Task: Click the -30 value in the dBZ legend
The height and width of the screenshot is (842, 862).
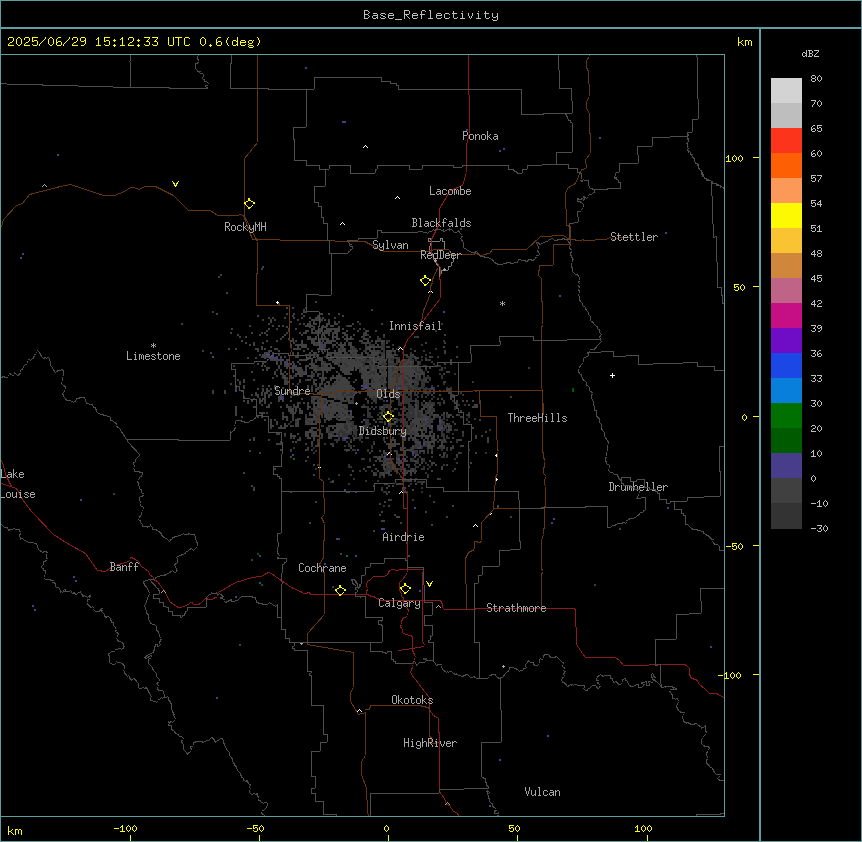Action: pyautogui.click(x=819, y=528)
